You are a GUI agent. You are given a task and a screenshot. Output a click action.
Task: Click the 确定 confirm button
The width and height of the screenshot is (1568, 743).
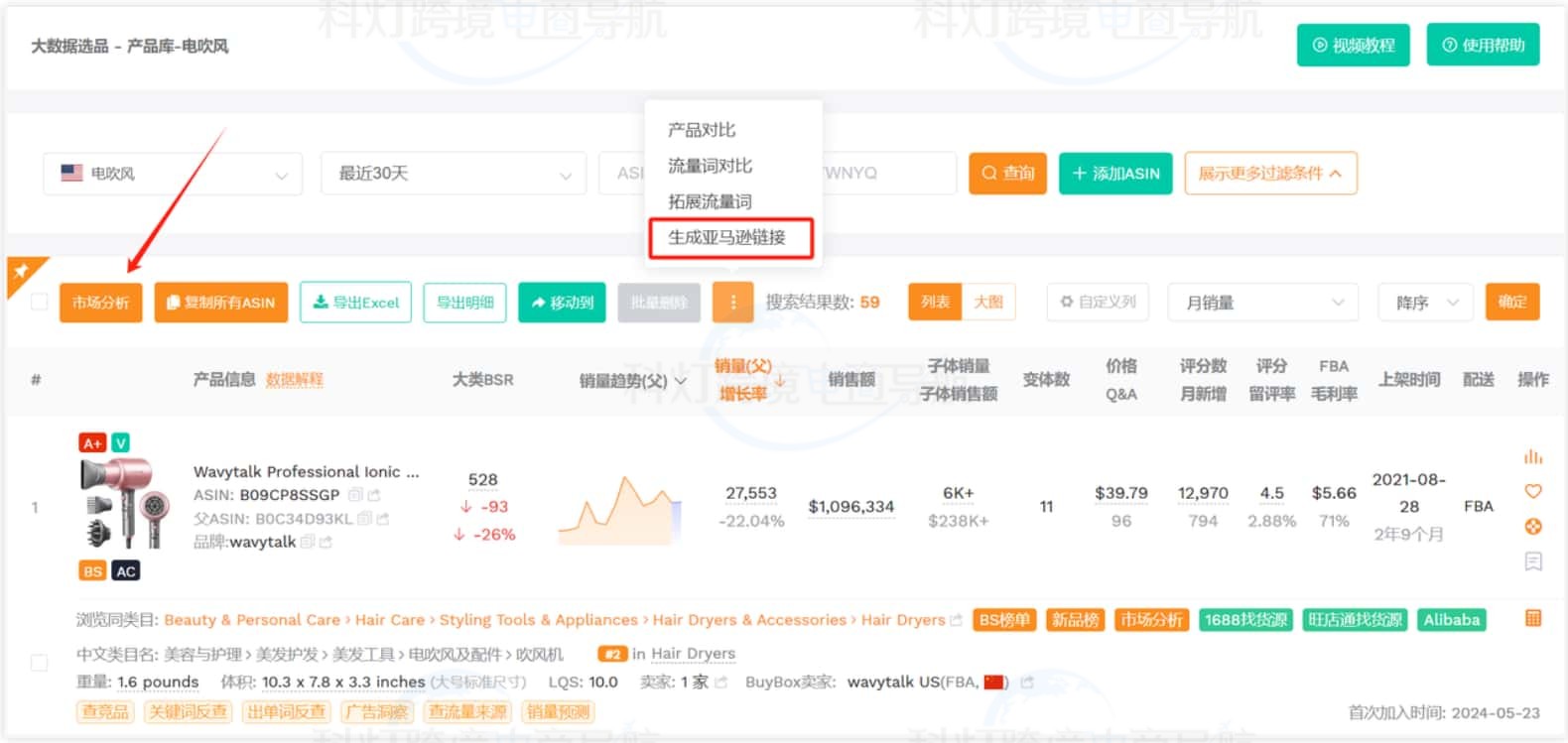[x=1512, y=302]
